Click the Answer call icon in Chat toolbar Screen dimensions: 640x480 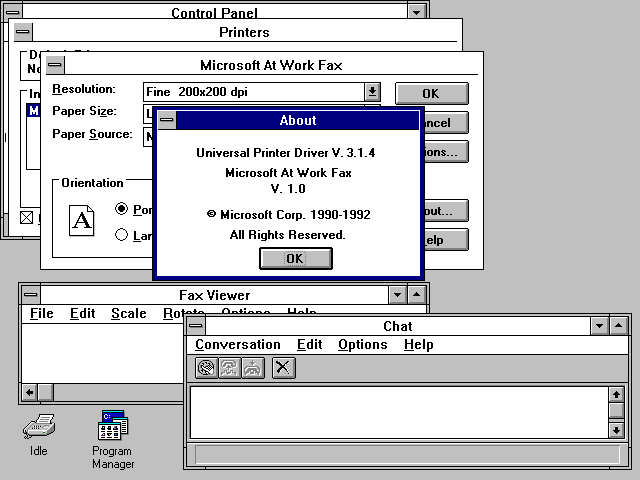click(x=229, y=368)
